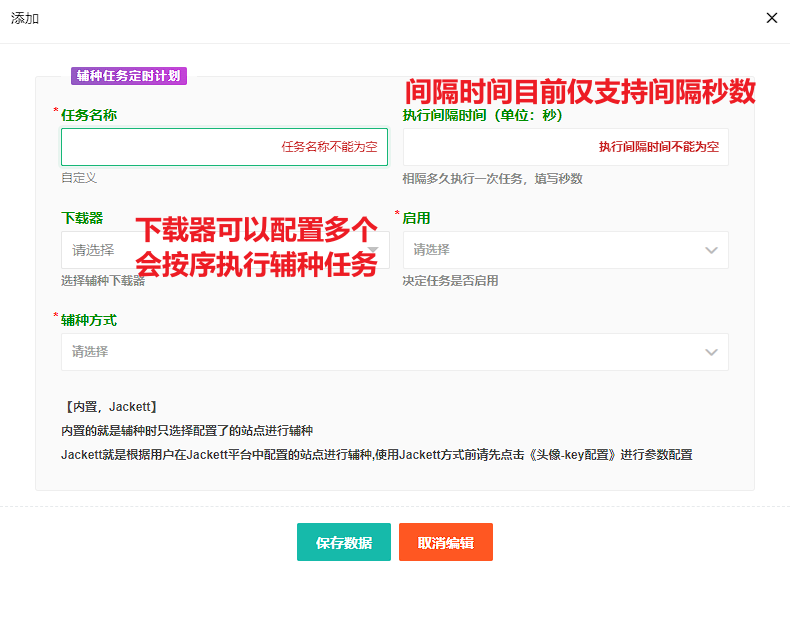The width and height of the screenshot is (790, 640).
Task: Click the 任务名称不能为空 error message
Action: [329, 147]
